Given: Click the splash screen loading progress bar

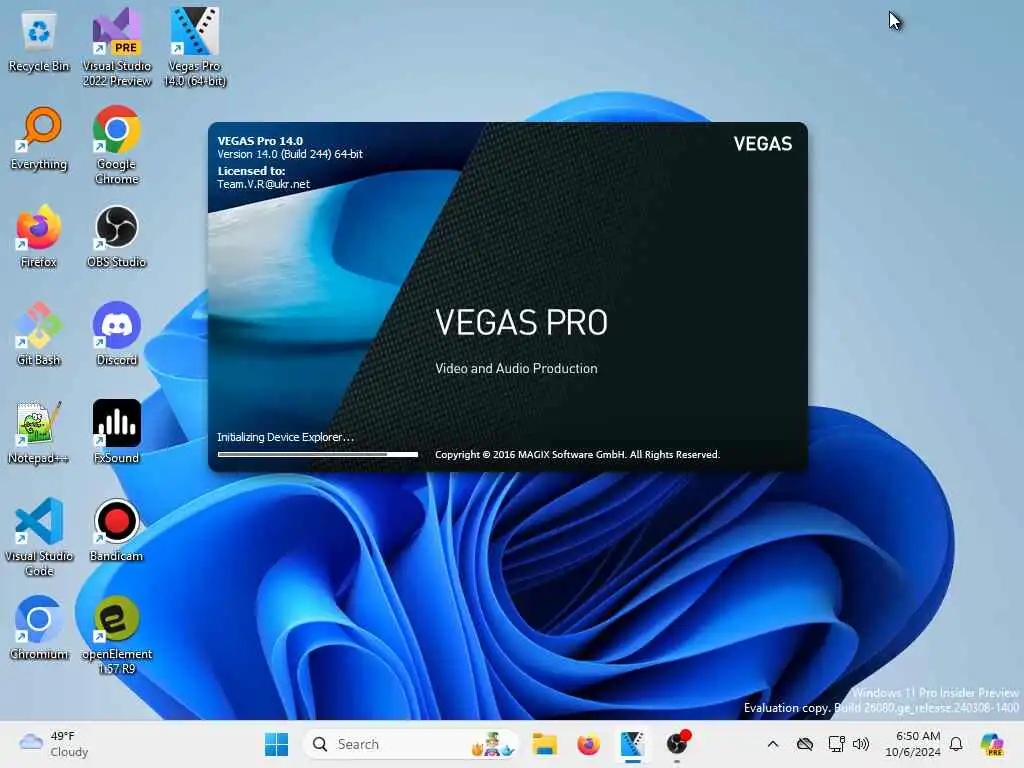Looking at the screenshot, I should click(317, 454).
